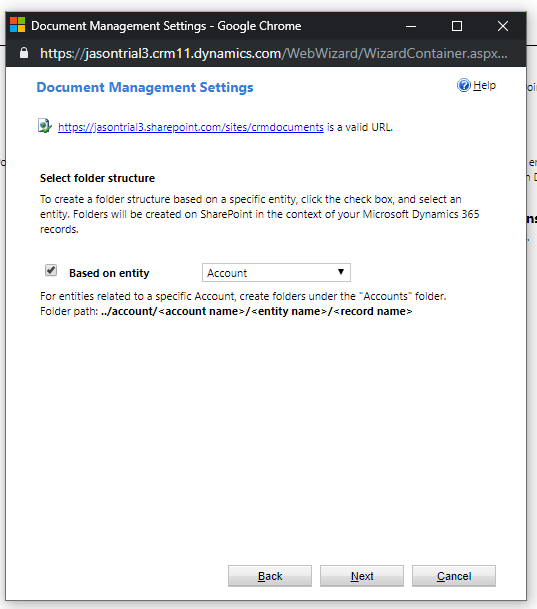Viewport: 537px width, 609px height.
Task: Click the Help link
Action: pos(484,85)
